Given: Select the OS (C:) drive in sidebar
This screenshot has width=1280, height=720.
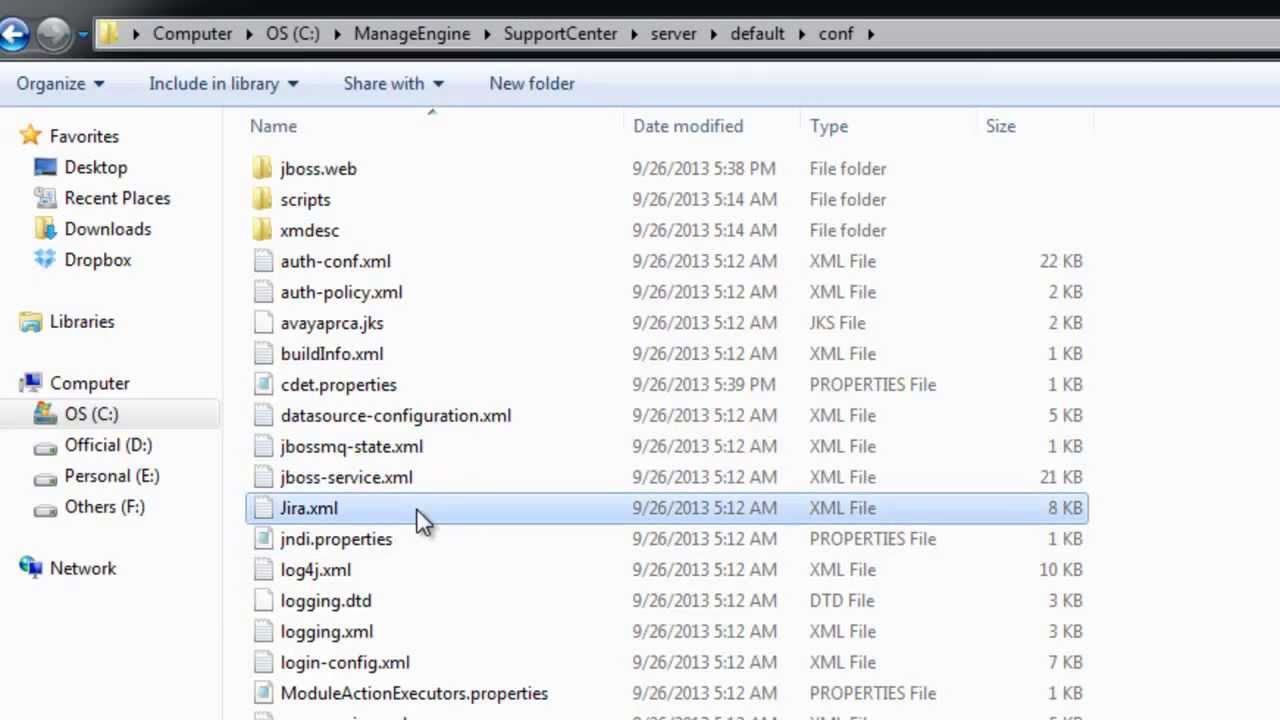Looking at the screenshot, I should (x=91, y=414).
